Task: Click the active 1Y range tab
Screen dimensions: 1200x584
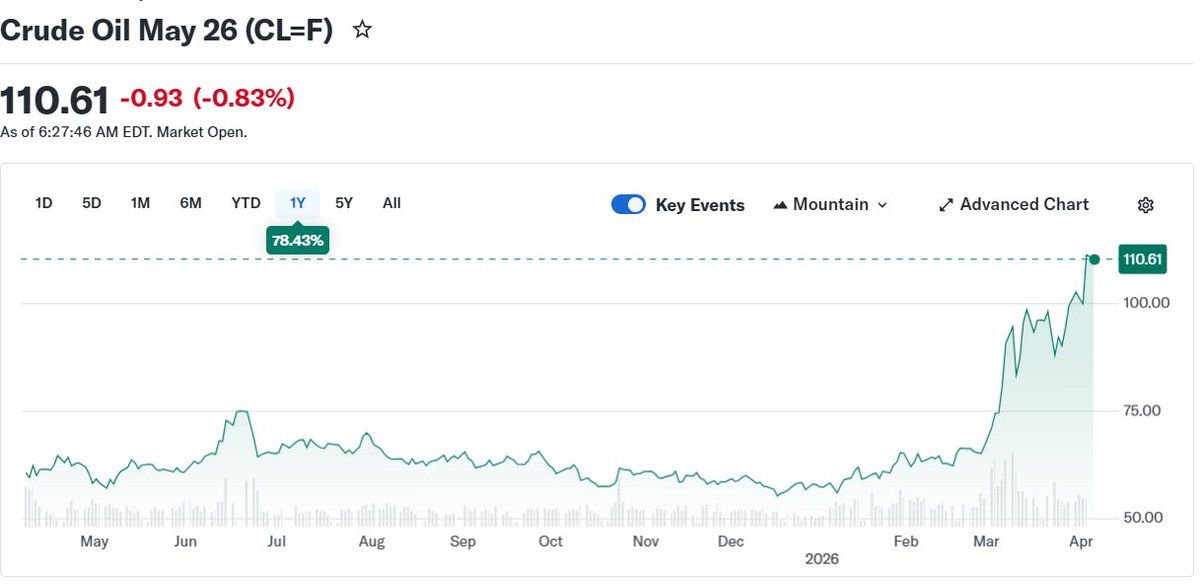Action: point(298,203)
